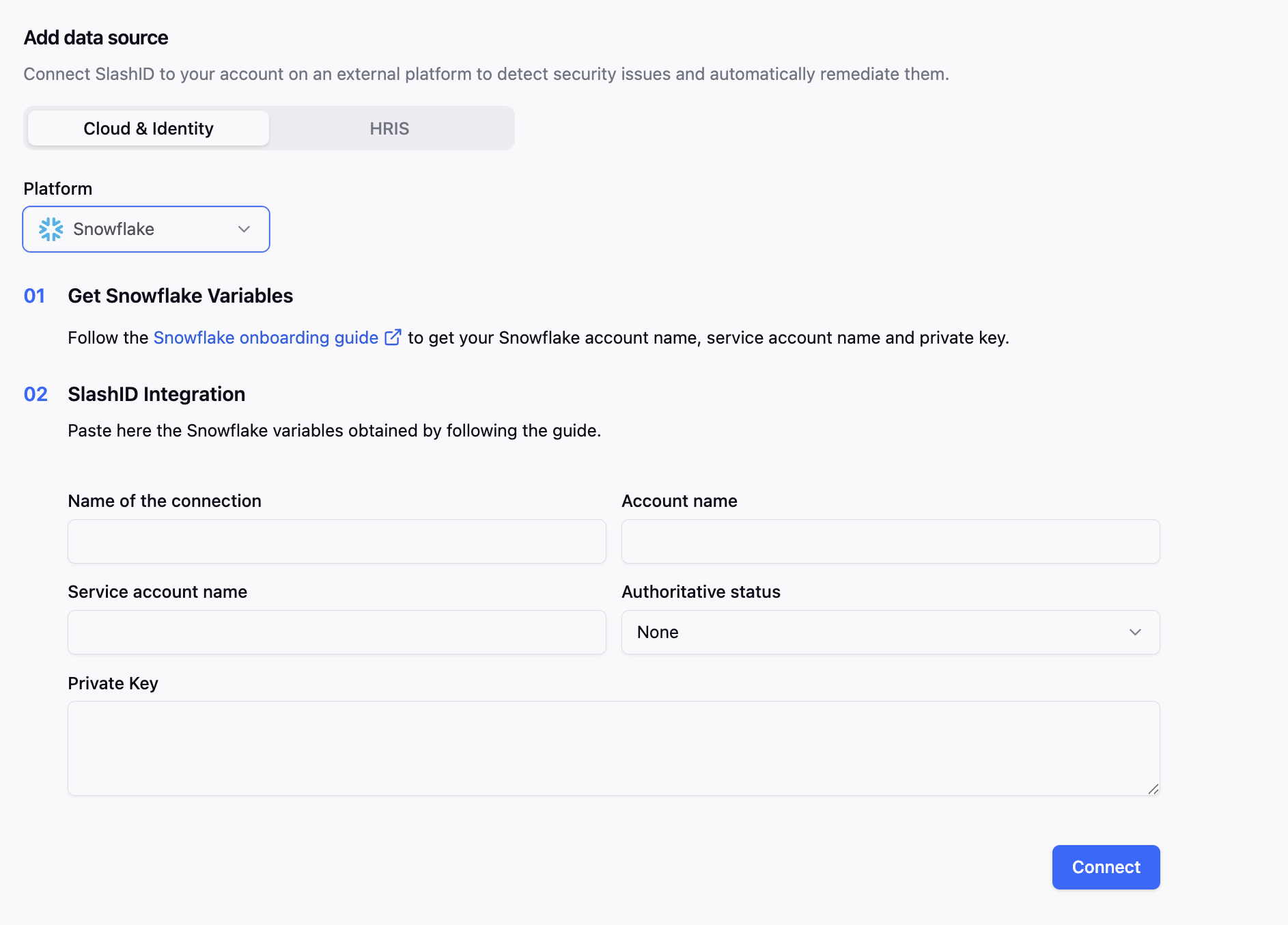Click inside the Service account name field

336,632
